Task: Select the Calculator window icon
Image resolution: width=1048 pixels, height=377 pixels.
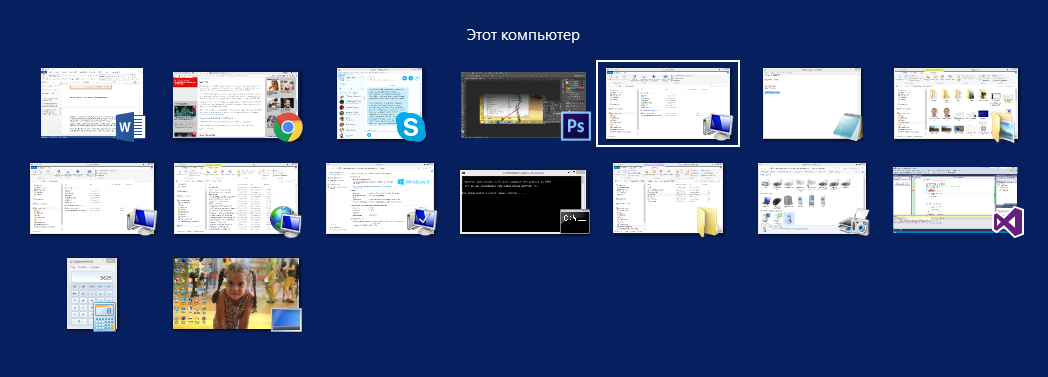Action: pos(105,316)
